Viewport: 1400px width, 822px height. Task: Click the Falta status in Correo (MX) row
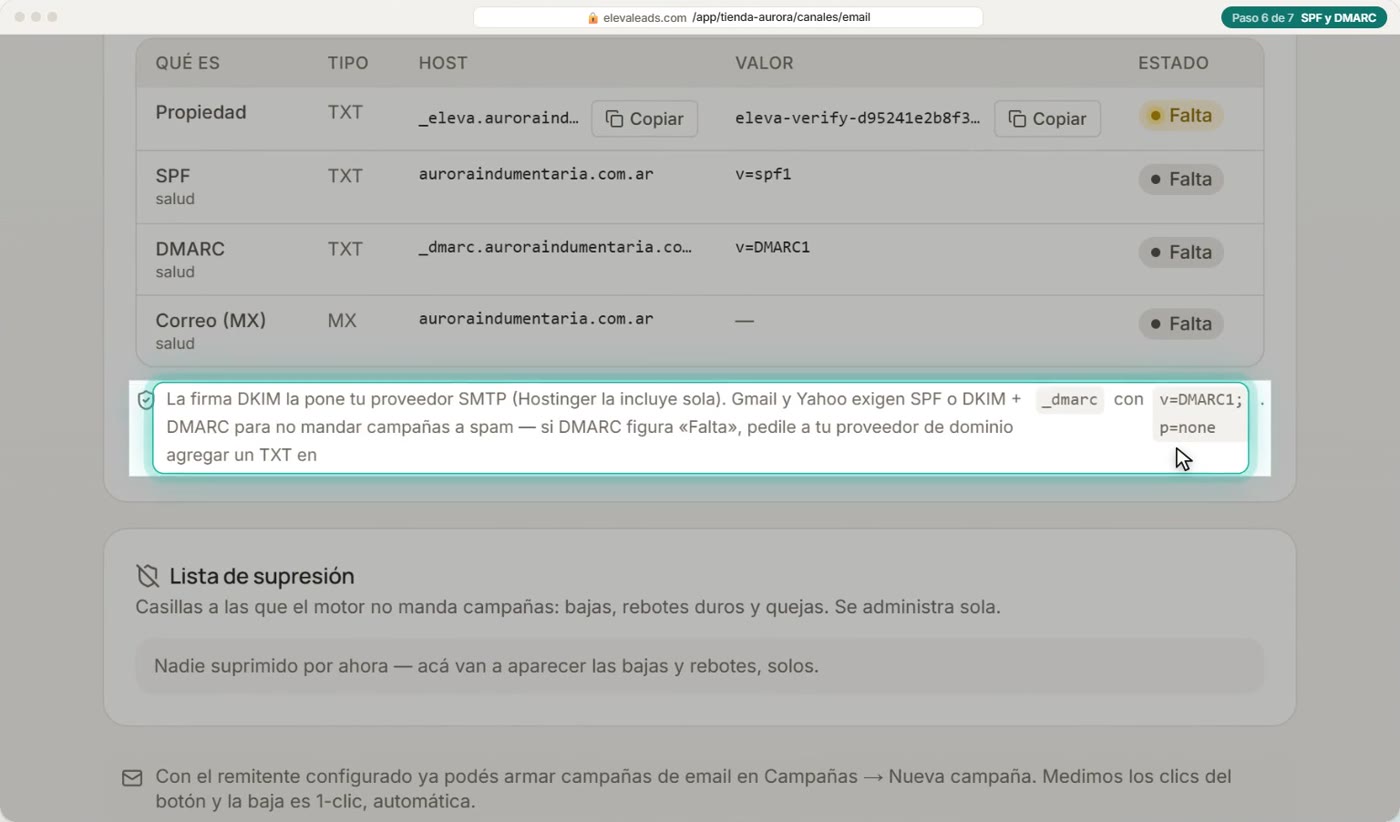coord(1181,324)
